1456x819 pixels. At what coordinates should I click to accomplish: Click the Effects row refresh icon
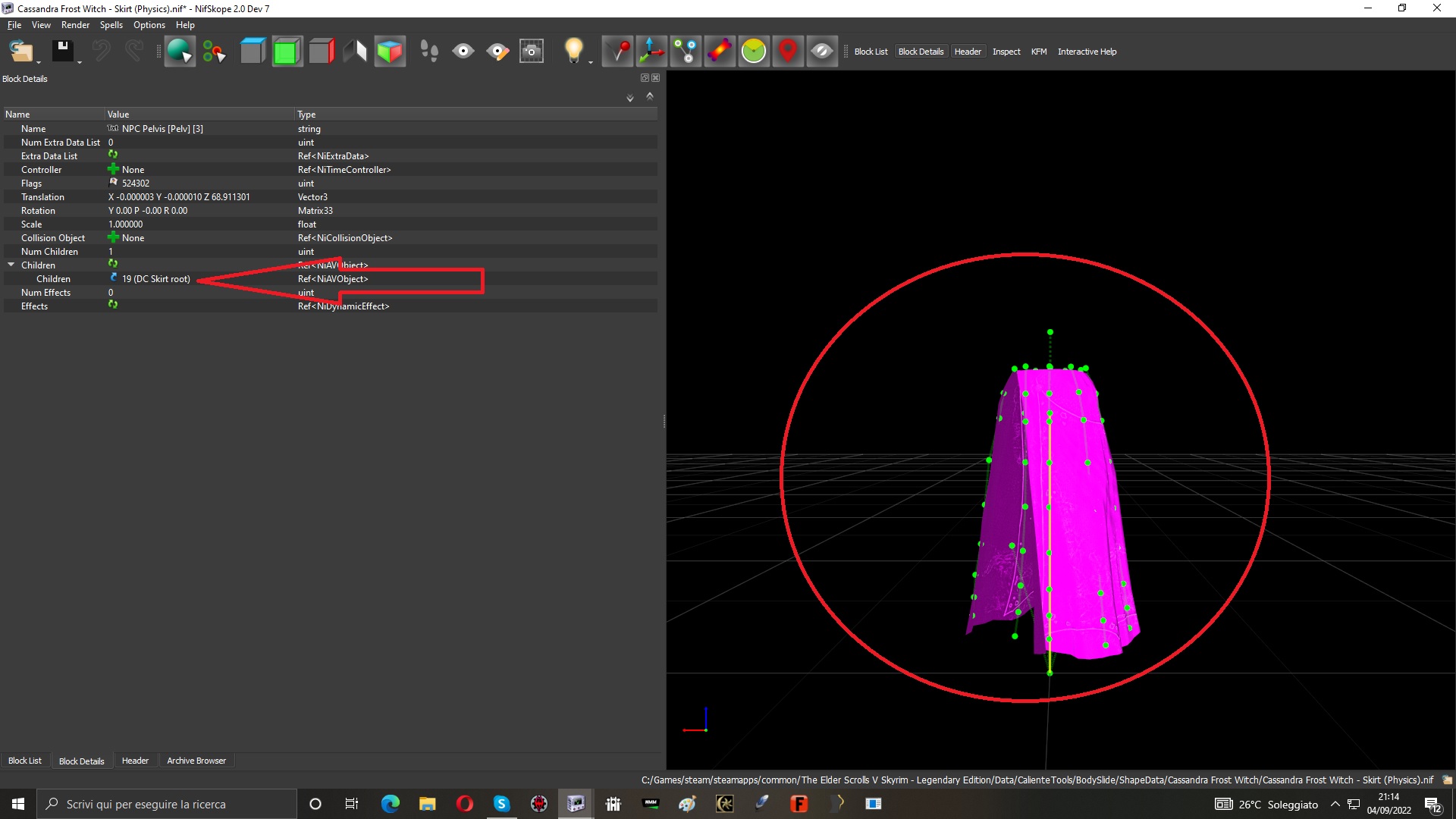point(113,305)
